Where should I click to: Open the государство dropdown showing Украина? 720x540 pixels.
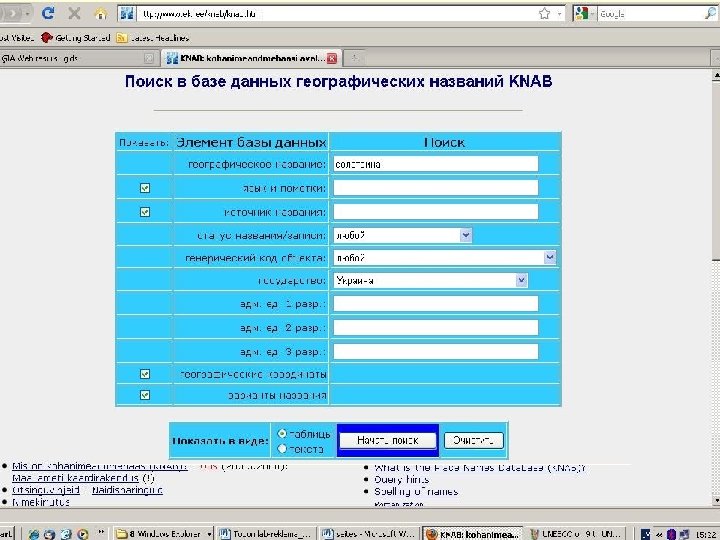coord(430,280)
